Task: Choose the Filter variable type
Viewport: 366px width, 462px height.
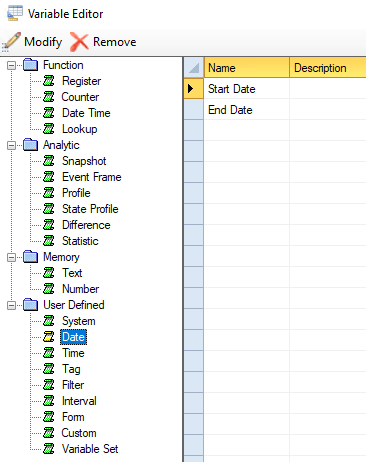Action: click(x=73, y=385)
